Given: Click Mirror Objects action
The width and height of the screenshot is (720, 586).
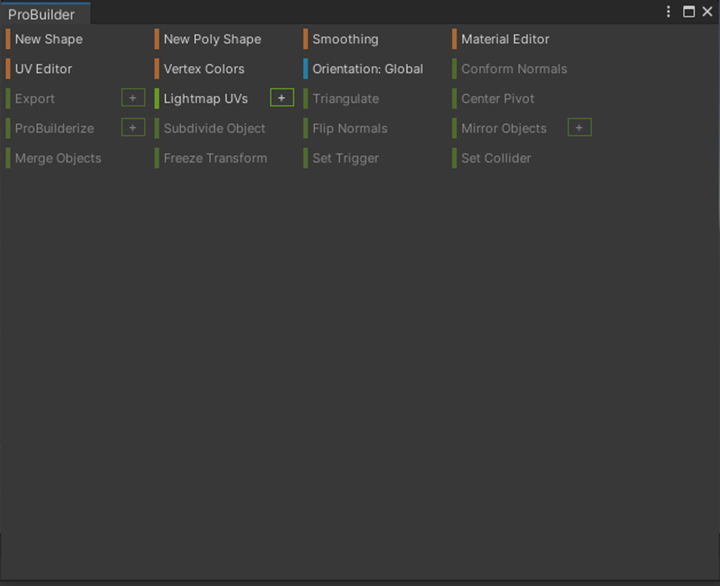Looking at the screenshot, I should [504, 129].
